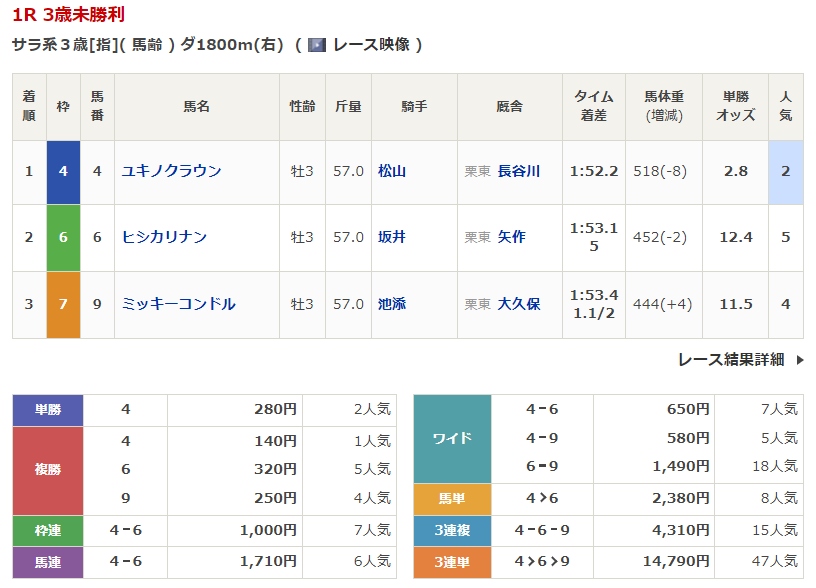Click the race video film icon
This screenshot has width=816, height=588.
pos(317,45)
